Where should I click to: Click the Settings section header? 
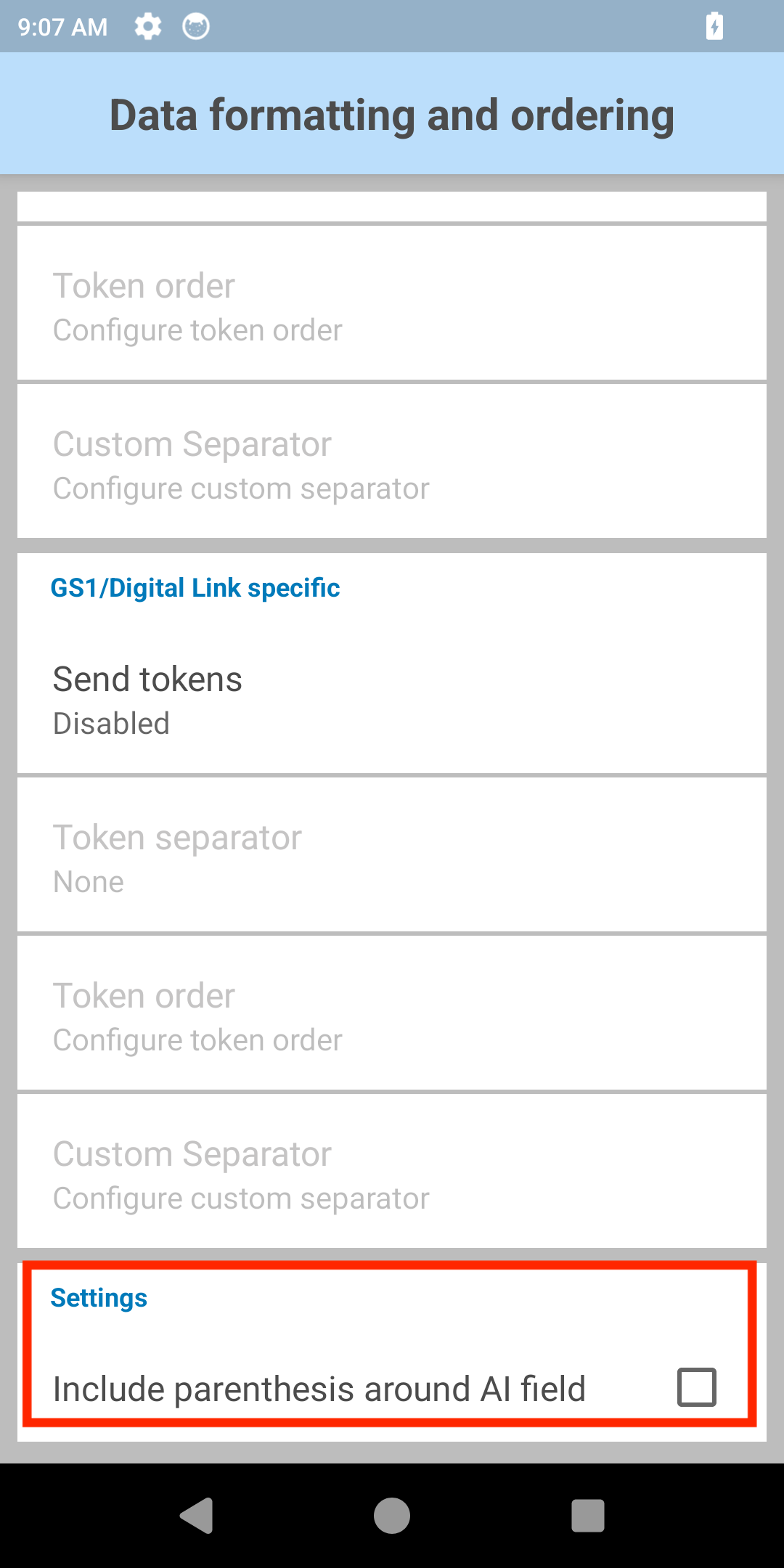[x=99, y=1298]
